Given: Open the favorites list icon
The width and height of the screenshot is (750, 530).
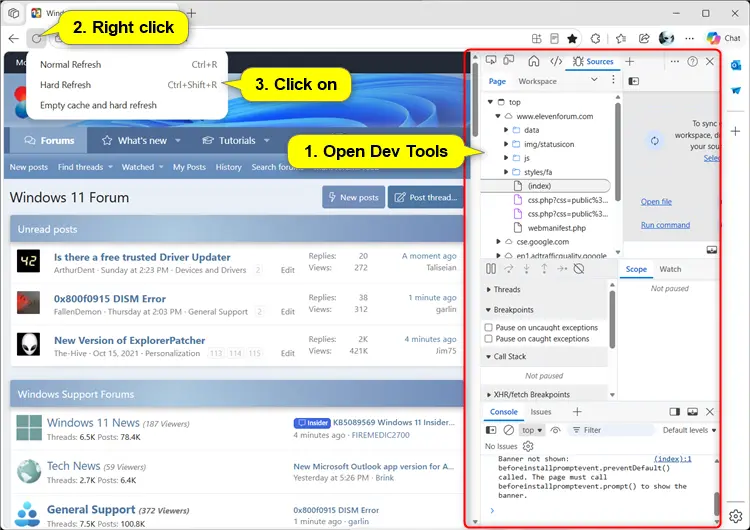Looking at the screenshot, I should click(621, 39).
